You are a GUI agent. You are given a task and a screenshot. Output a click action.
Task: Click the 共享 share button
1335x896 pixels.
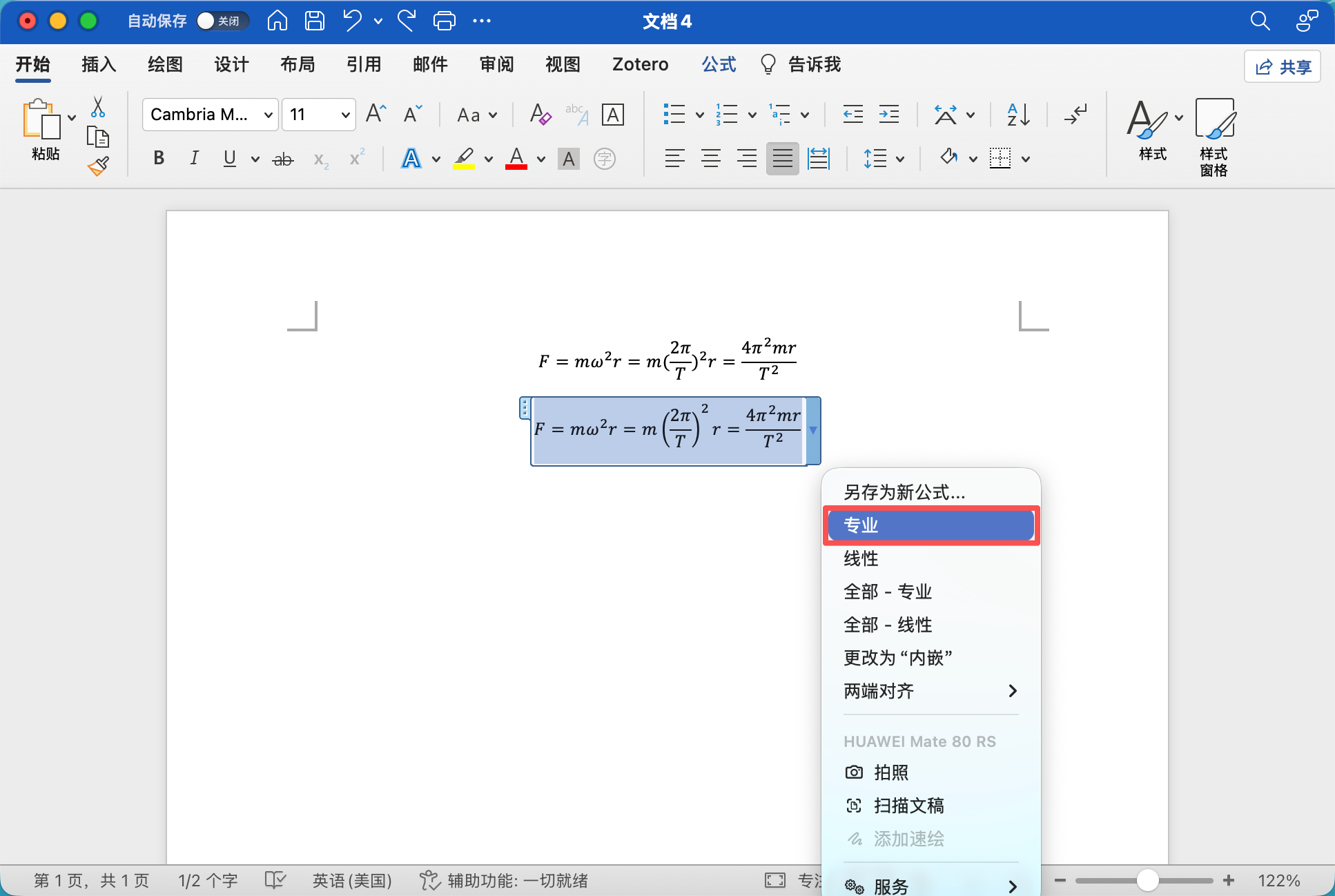click(1283, 66)
